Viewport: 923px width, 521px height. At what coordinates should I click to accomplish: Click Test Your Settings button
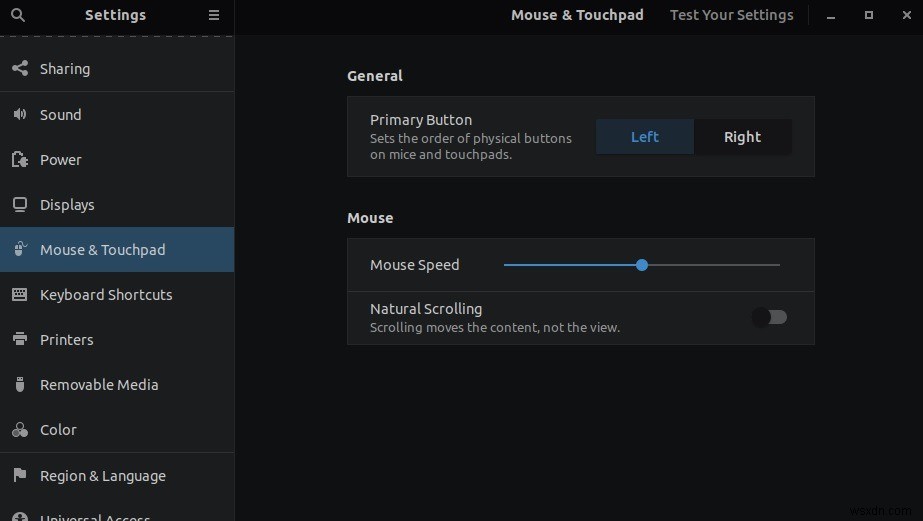pyautogui.click(x=731, y=15)
